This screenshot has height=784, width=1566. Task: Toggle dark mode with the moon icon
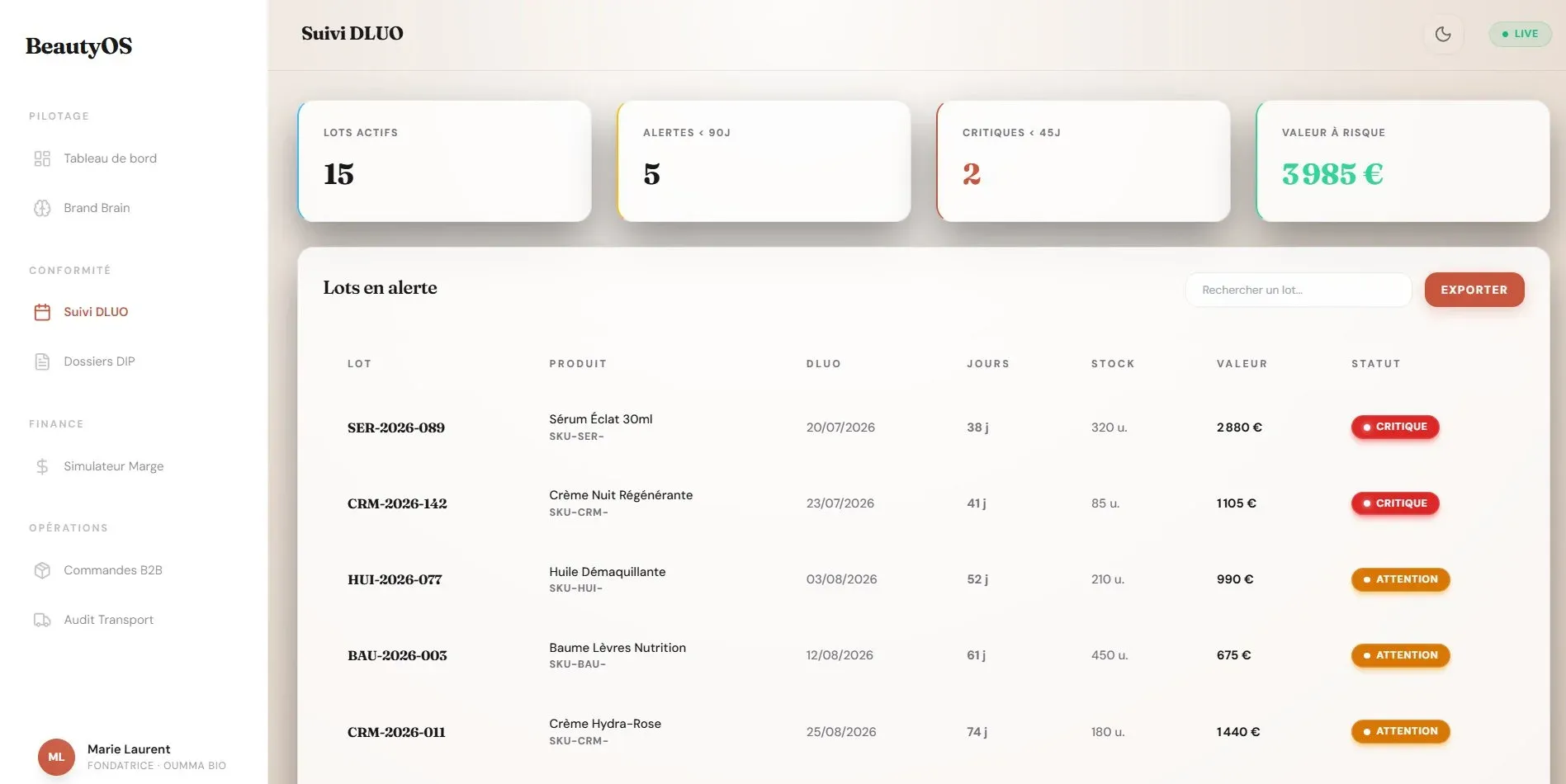point(1443,34)
